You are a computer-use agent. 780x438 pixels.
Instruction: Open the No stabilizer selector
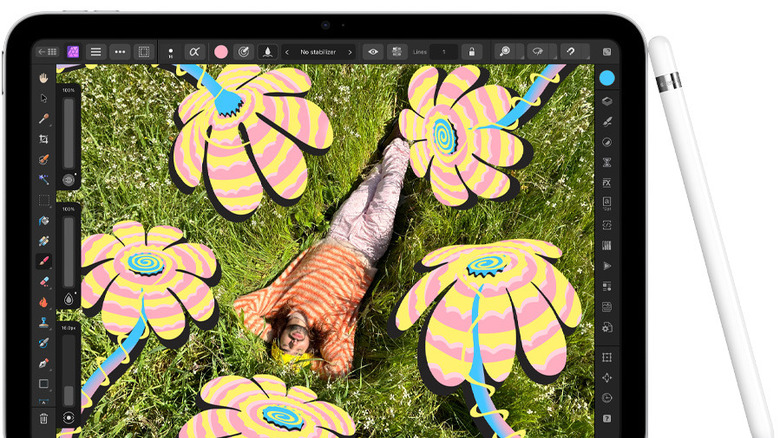319,51
